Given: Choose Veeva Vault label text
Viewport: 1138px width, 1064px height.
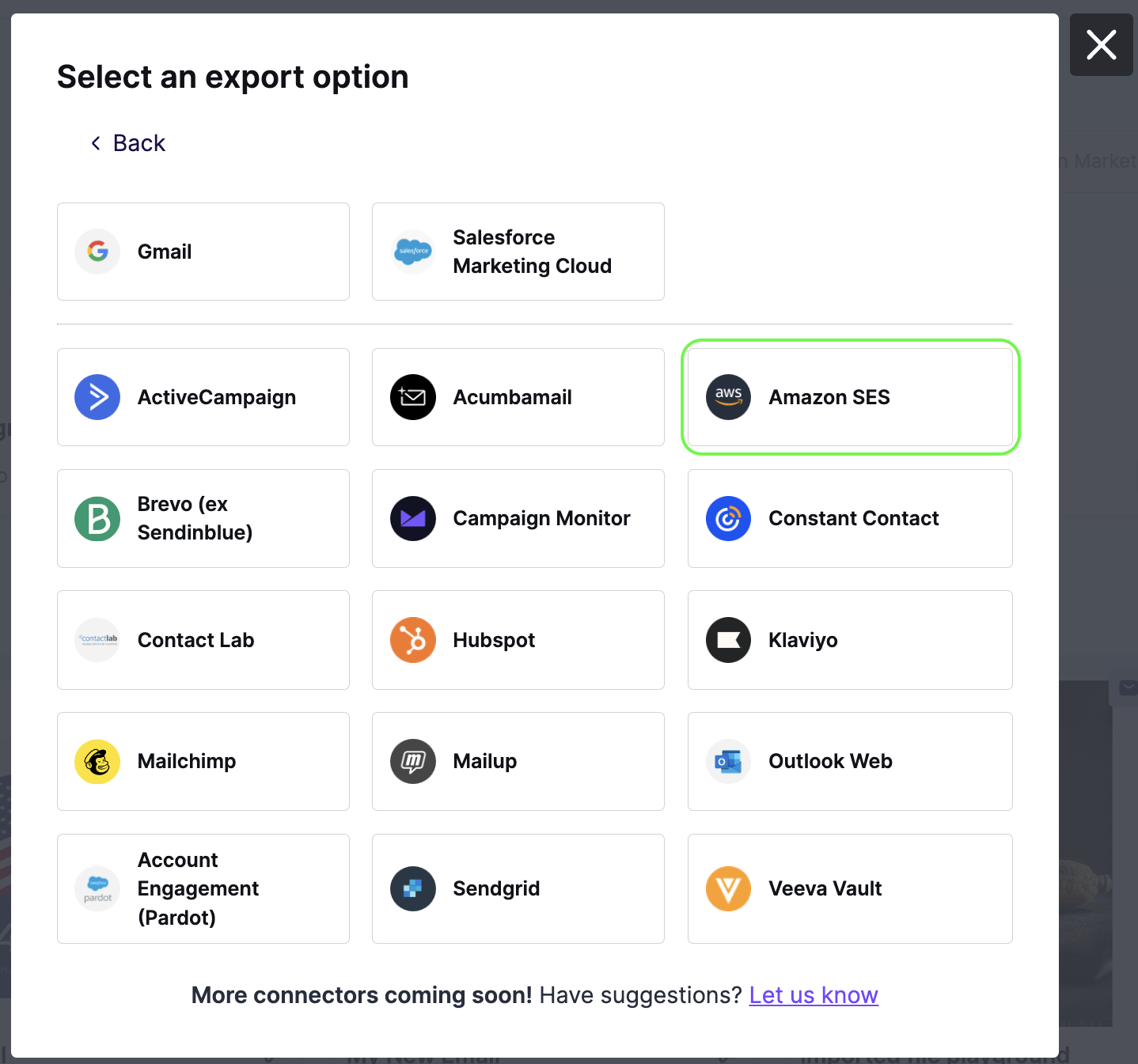Looking at the screenshot, I should [x=825, y=888].
